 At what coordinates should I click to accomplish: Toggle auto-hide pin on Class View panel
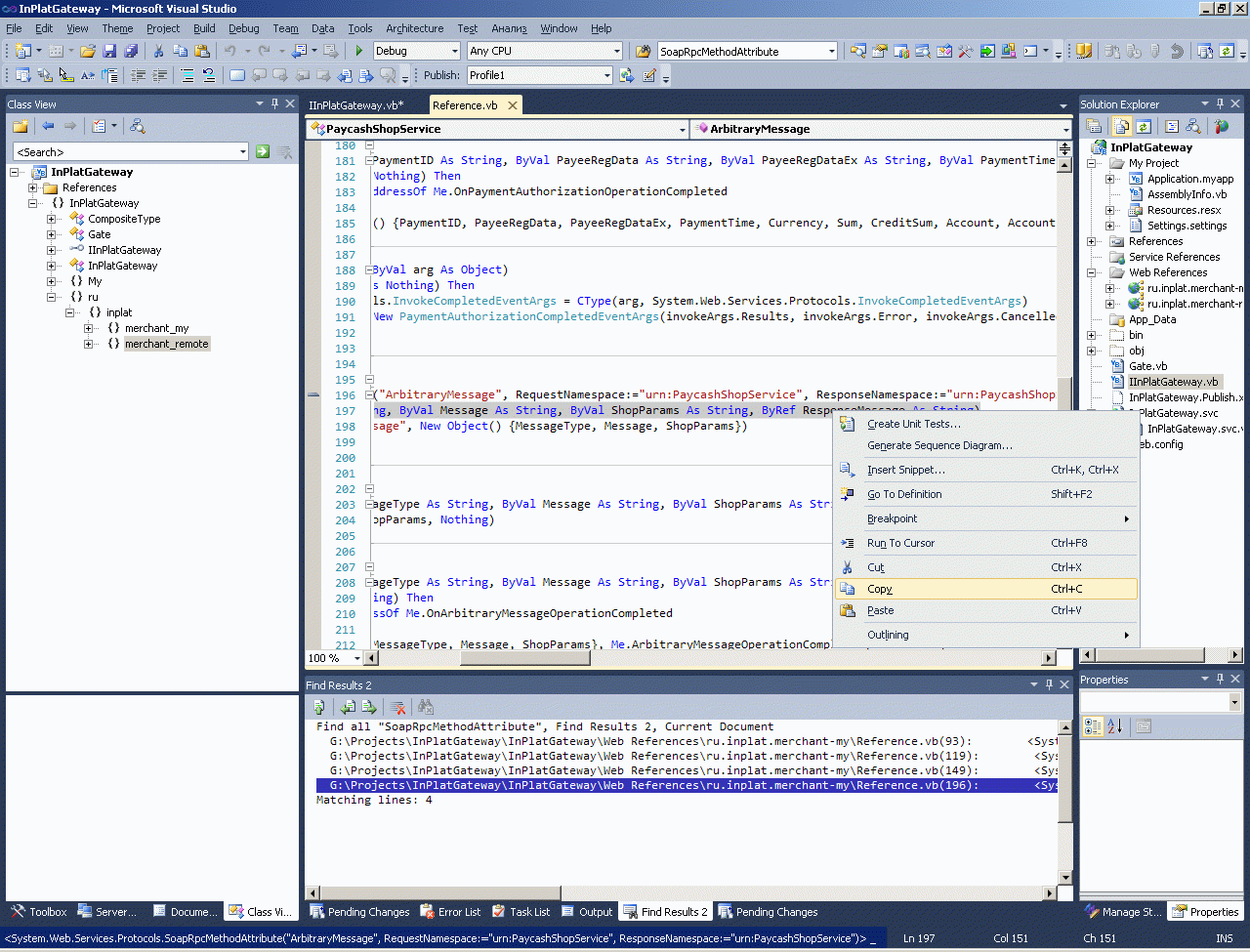coord(274,103)
